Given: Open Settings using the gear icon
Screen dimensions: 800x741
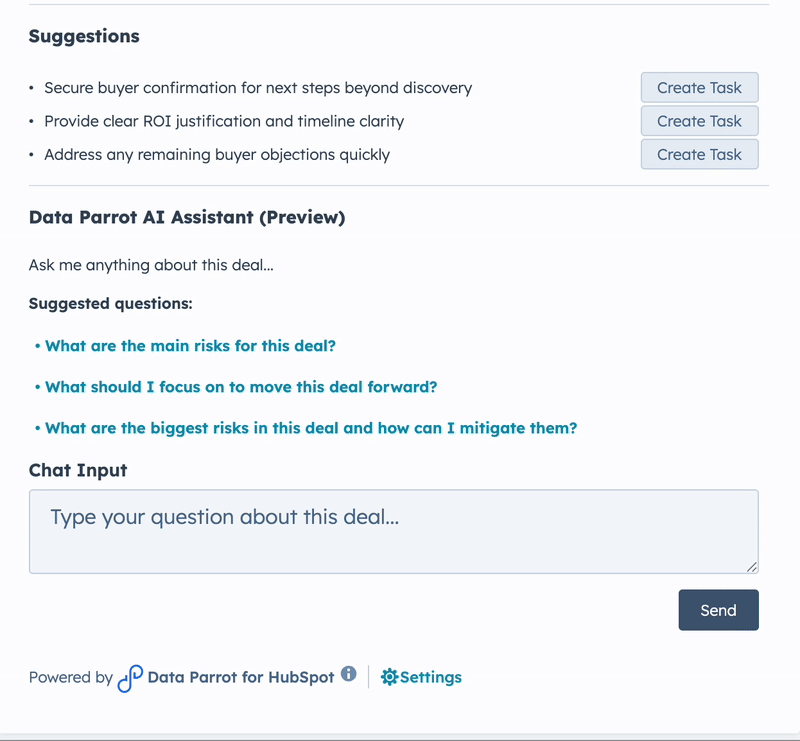Looking at the screenshot, I should click(389, 677).
